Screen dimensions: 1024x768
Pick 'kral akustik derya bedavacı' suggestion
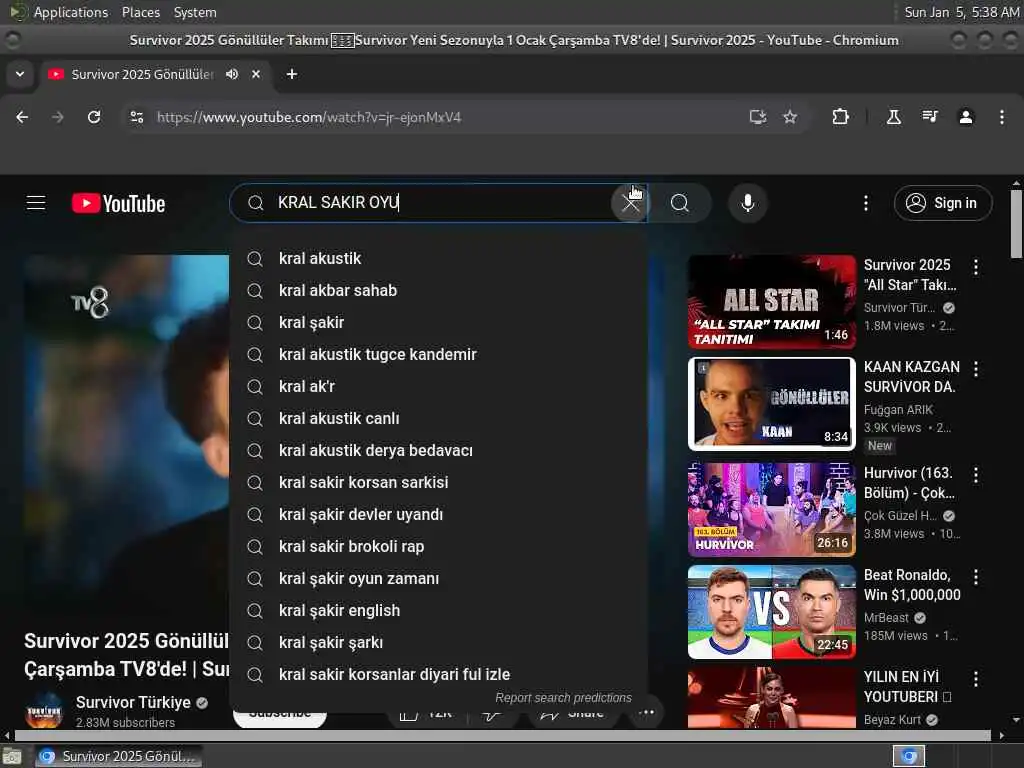point(438,451)
